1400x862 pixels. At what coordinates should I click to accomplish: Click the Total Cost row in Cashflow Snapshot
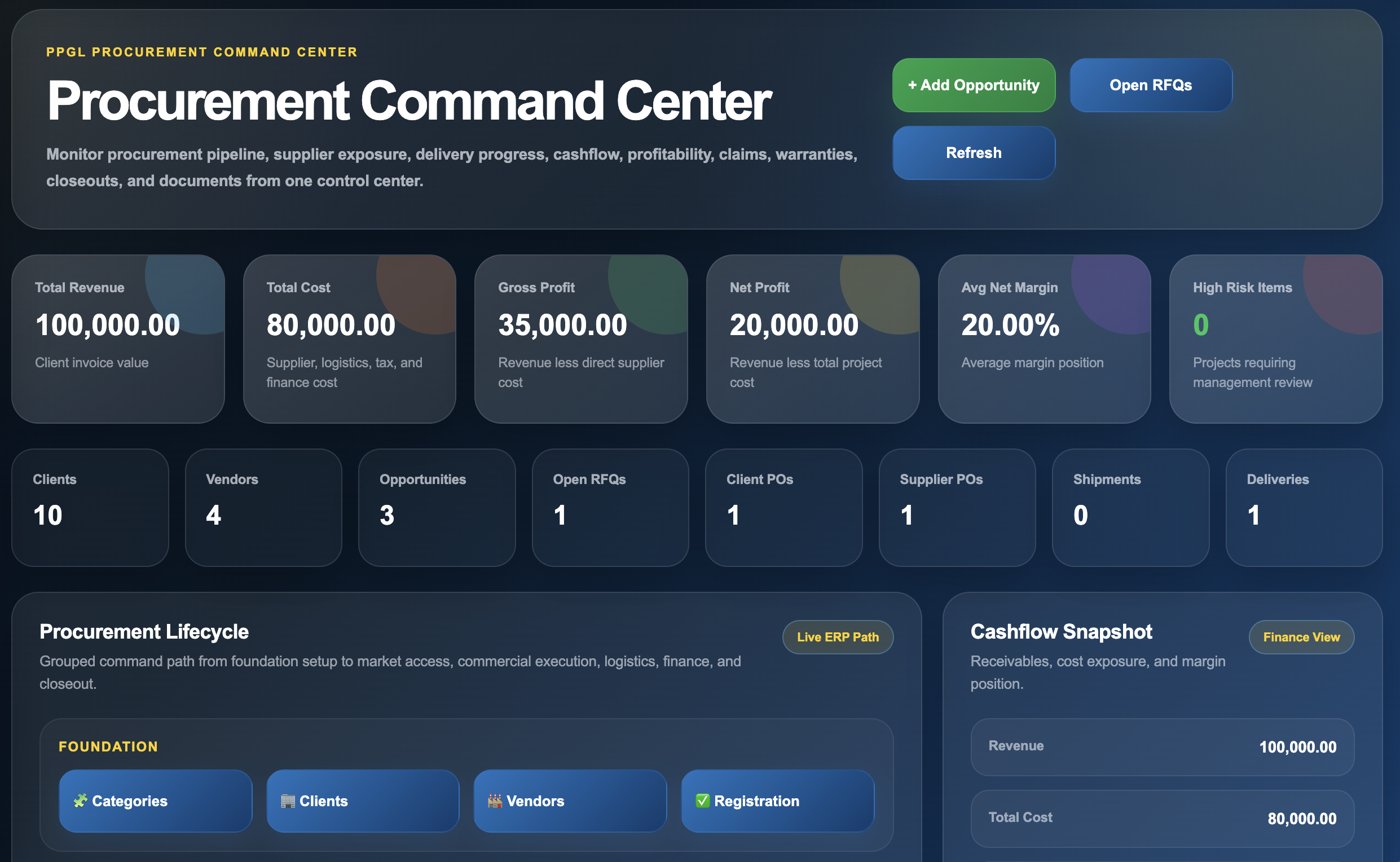click(1163, 818)
